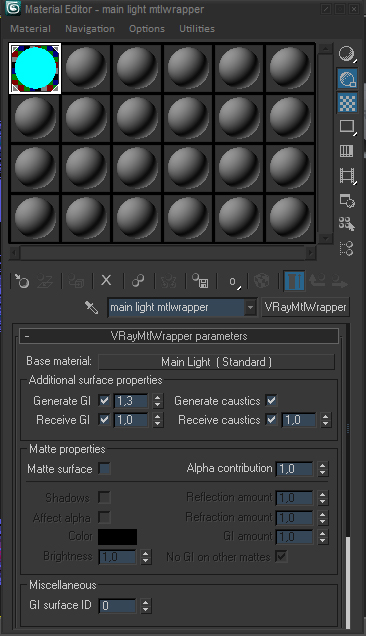The width and height of the screenshot is (366, 636).
Task: Toggle the Shadows checkbox
Action: tap(104, 497)
